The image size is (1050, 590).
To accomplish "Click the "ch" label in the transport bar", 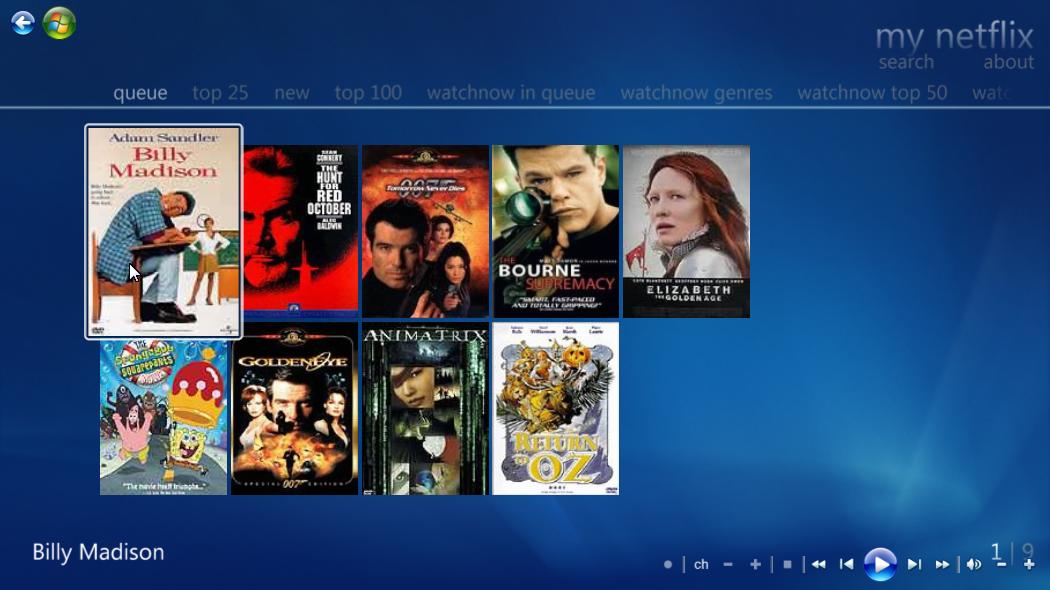I will (701, 565).
